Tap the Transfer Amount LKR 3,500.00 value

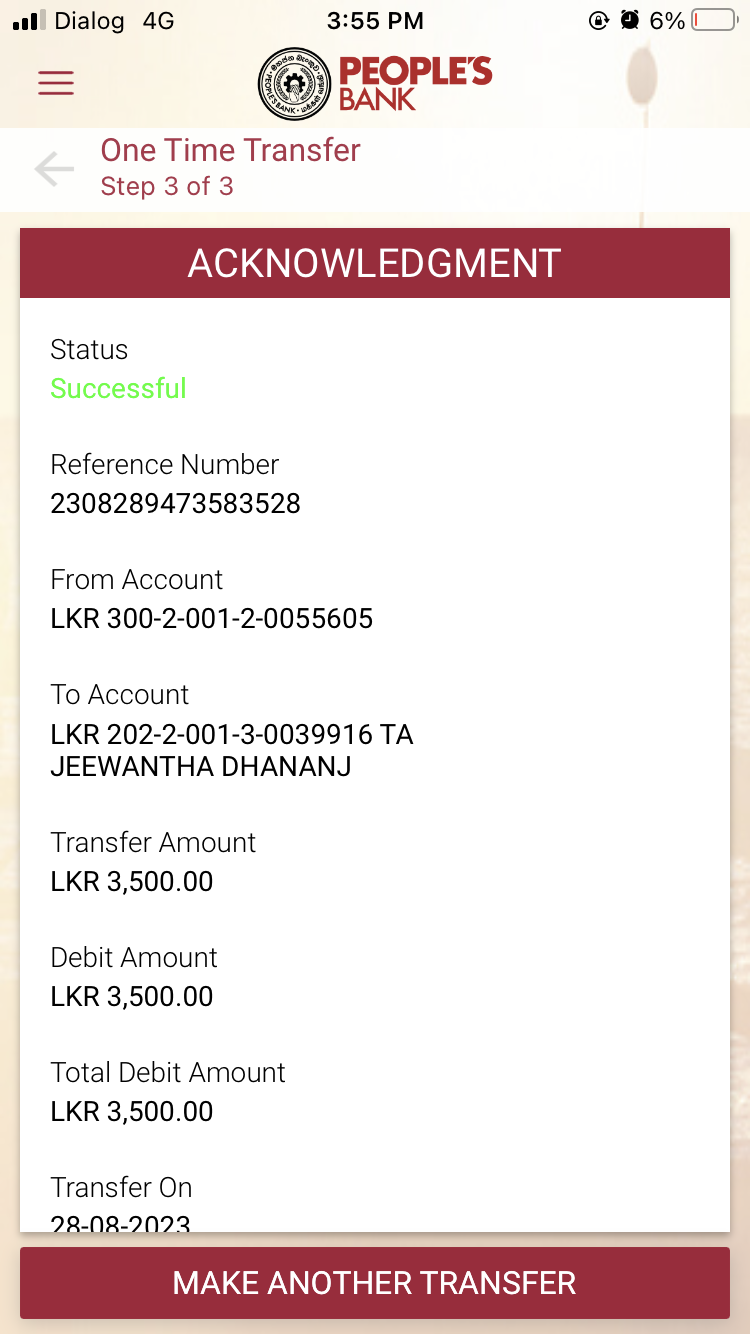click(131, 881)
